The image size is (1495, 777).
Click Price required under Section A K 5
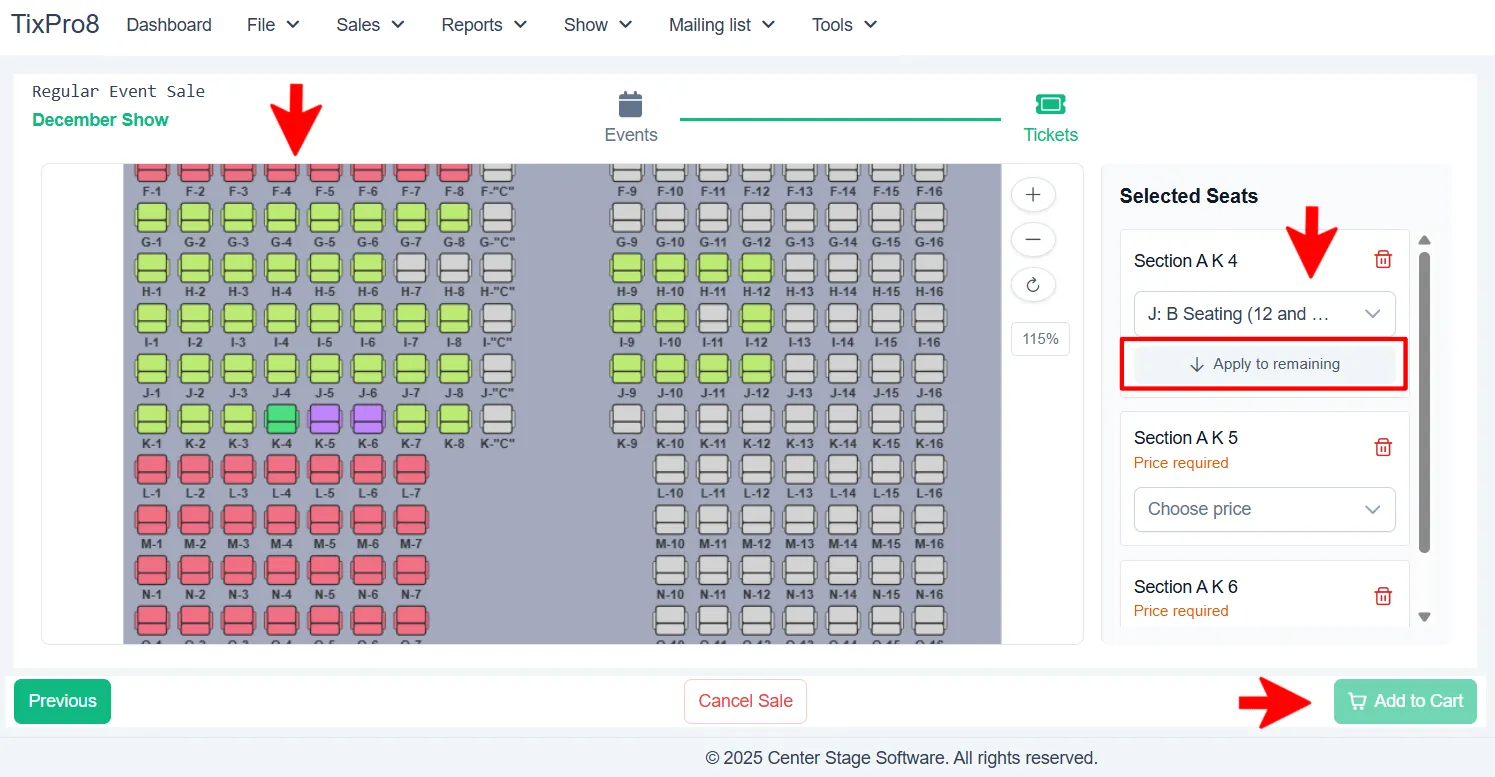(x=1181, y=463)
